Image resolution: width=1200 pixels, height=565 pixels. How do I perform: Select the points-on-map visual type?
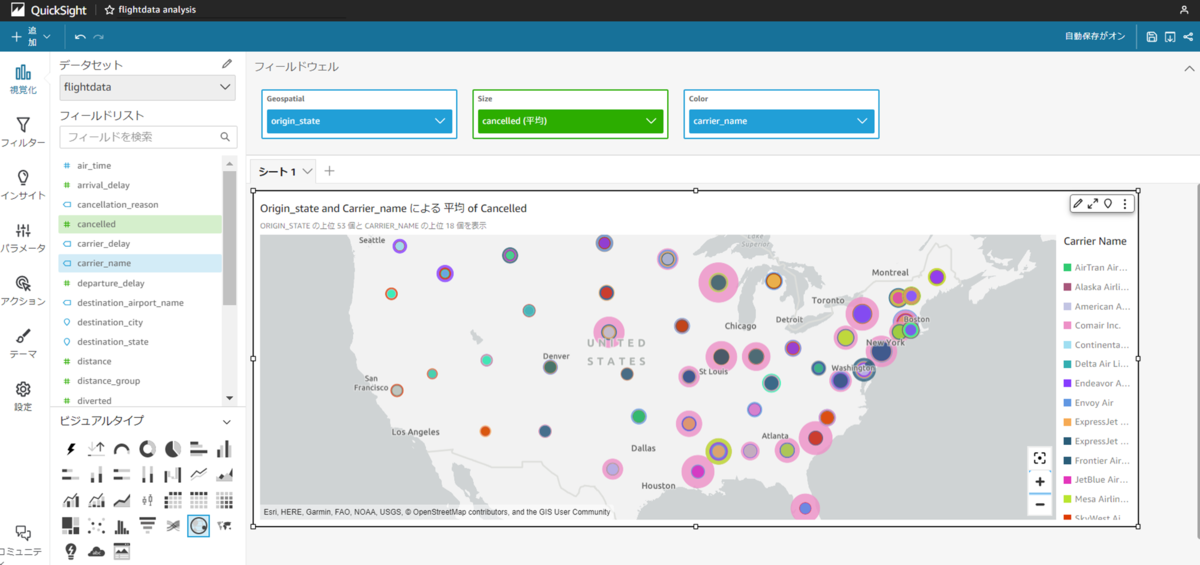198,524
